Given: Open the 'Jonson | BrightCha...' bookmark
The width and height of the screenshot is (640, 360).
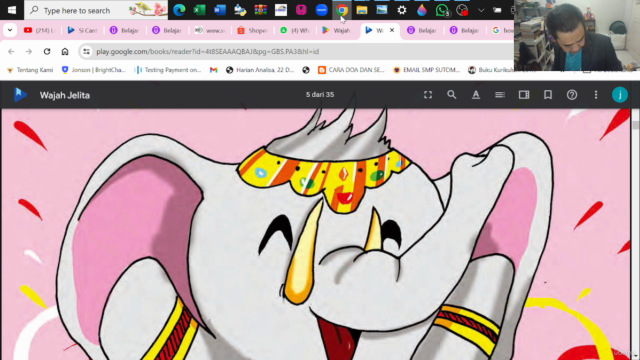Looking at the screenshot, I should [93, 70].
